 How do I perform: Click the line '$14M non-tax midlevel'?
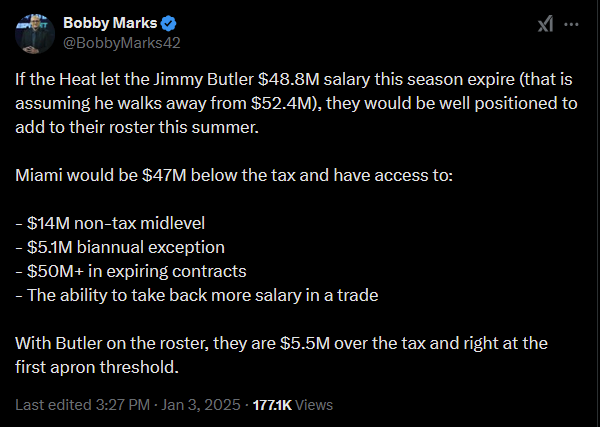point(110,223)
